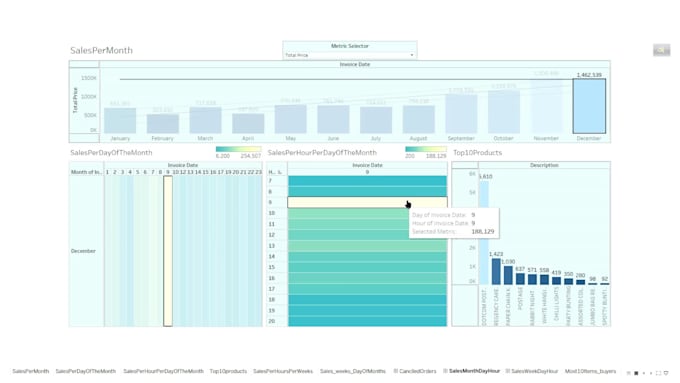Select the January bar in SalesPerMonth
The image size is (680, 383).
[x=120, y=120]
